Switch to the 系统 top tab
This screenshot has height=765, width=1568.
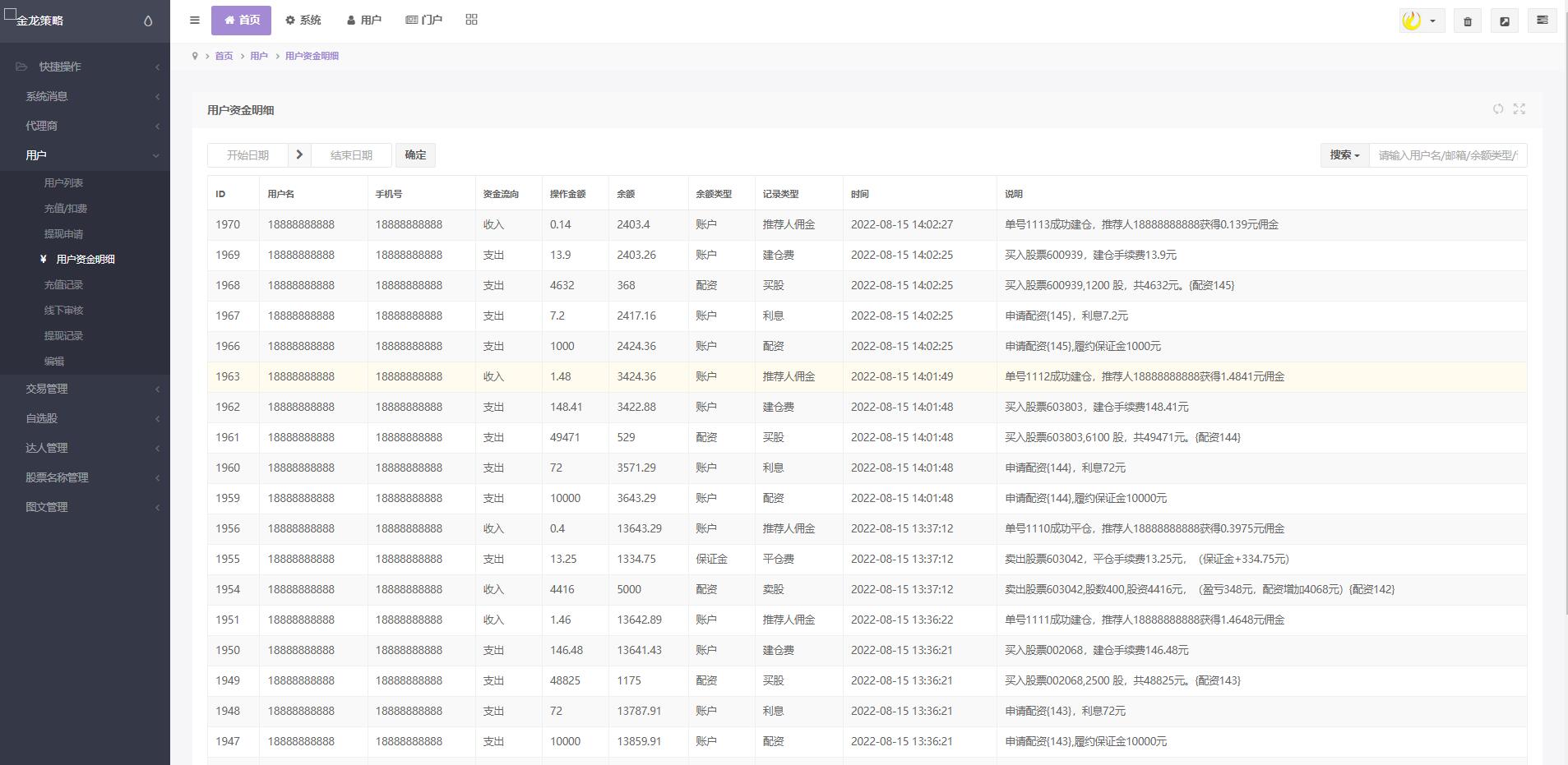click(303, 21)
